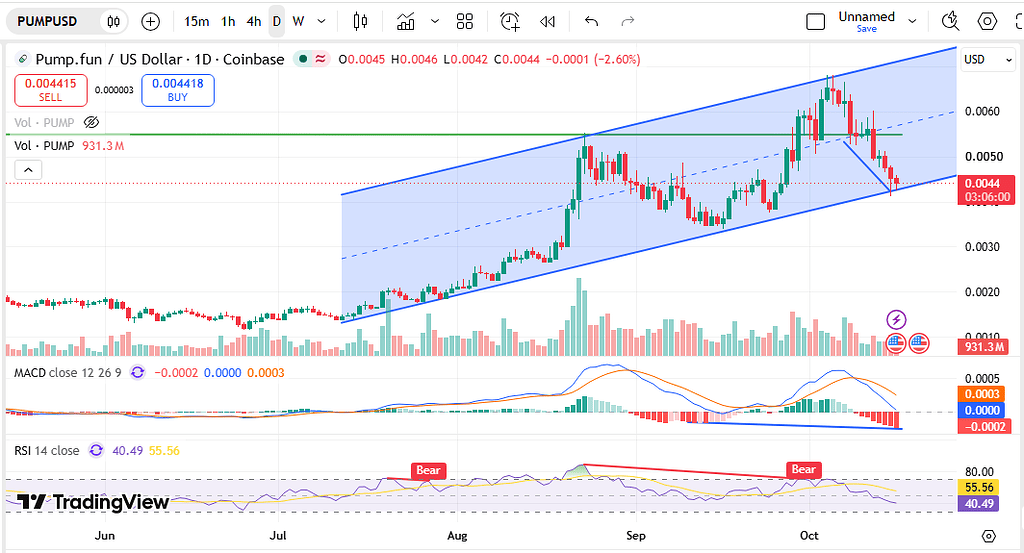The image size is (1024, 553).
Task: Expand the indicators favorites dropdown arrow
Action: click(x=435, y=22)
